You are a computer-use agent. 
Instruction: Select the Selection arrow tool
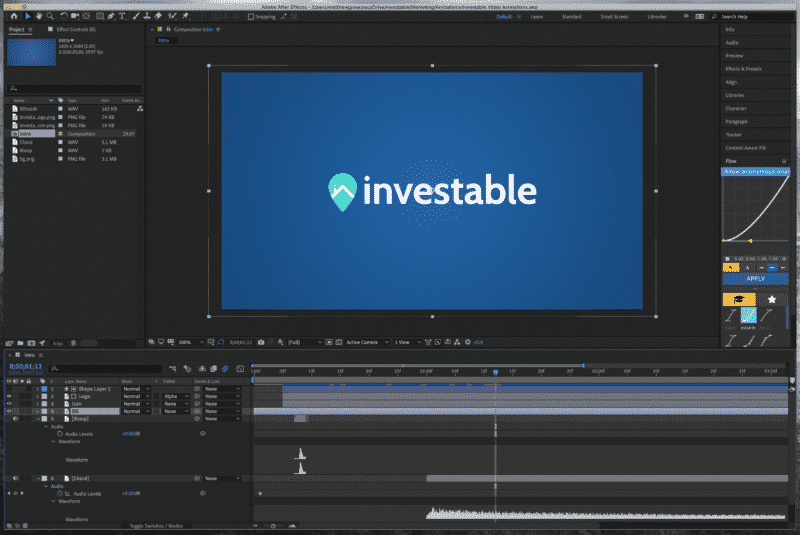pos(28,16)
